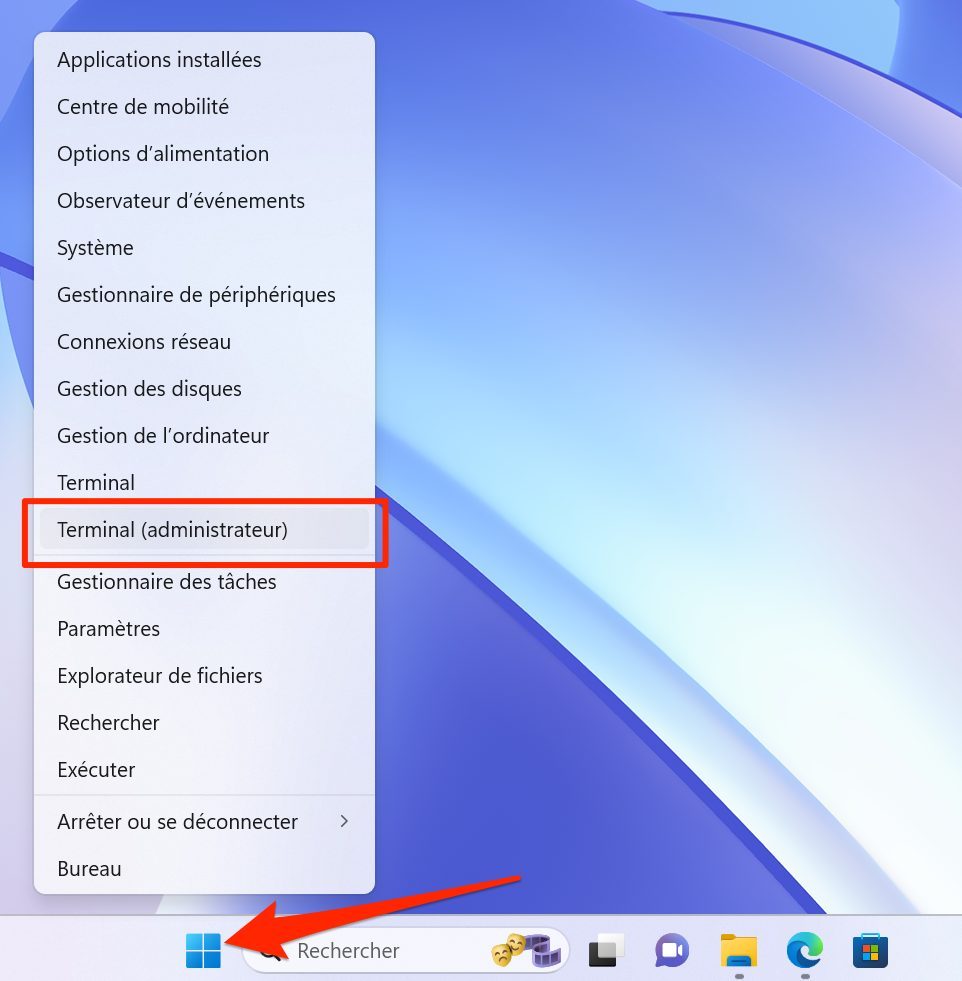Open Explorateur de fichiers

[x=204, y=676]
